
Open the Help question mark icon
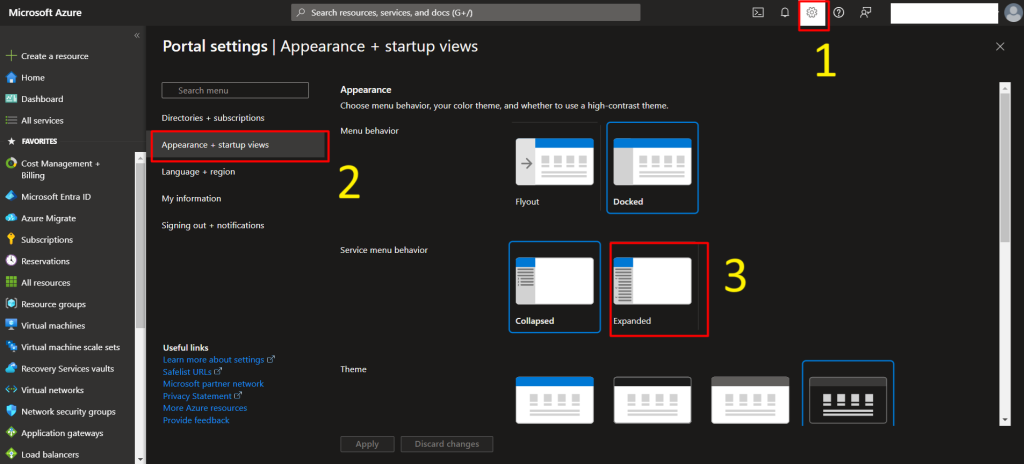click(x=839, y=12)
